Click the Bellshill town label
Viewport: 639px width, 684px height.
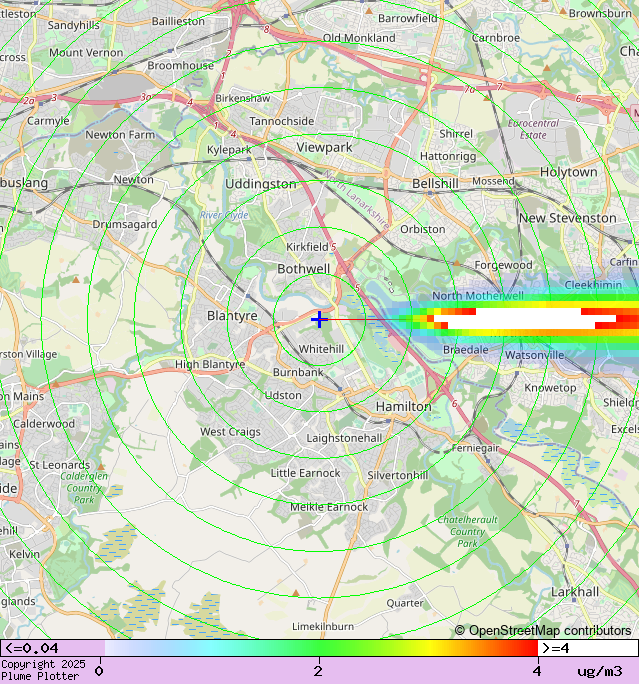pyautogui.click(x=435, y=184)
